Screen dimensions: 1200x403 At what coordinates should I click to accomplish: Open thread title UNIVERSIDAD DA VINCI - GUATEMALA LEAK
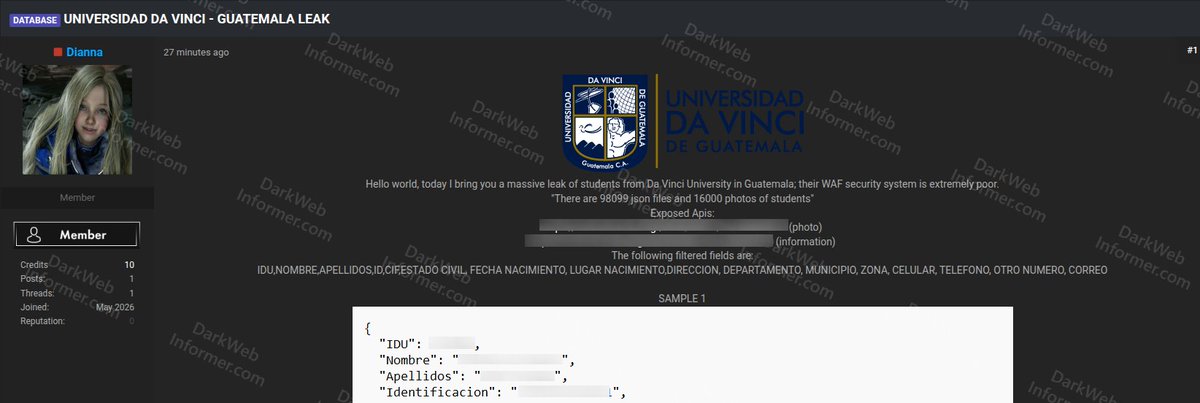[196, 19]
